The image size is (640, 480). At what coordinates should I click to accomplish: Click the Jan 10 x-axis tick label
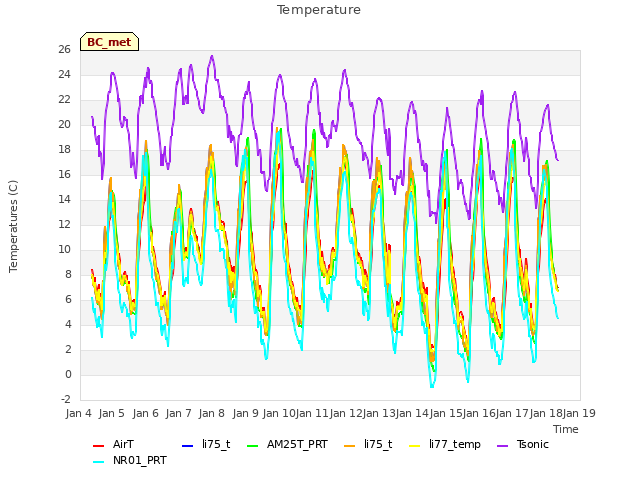coord(278,413)
